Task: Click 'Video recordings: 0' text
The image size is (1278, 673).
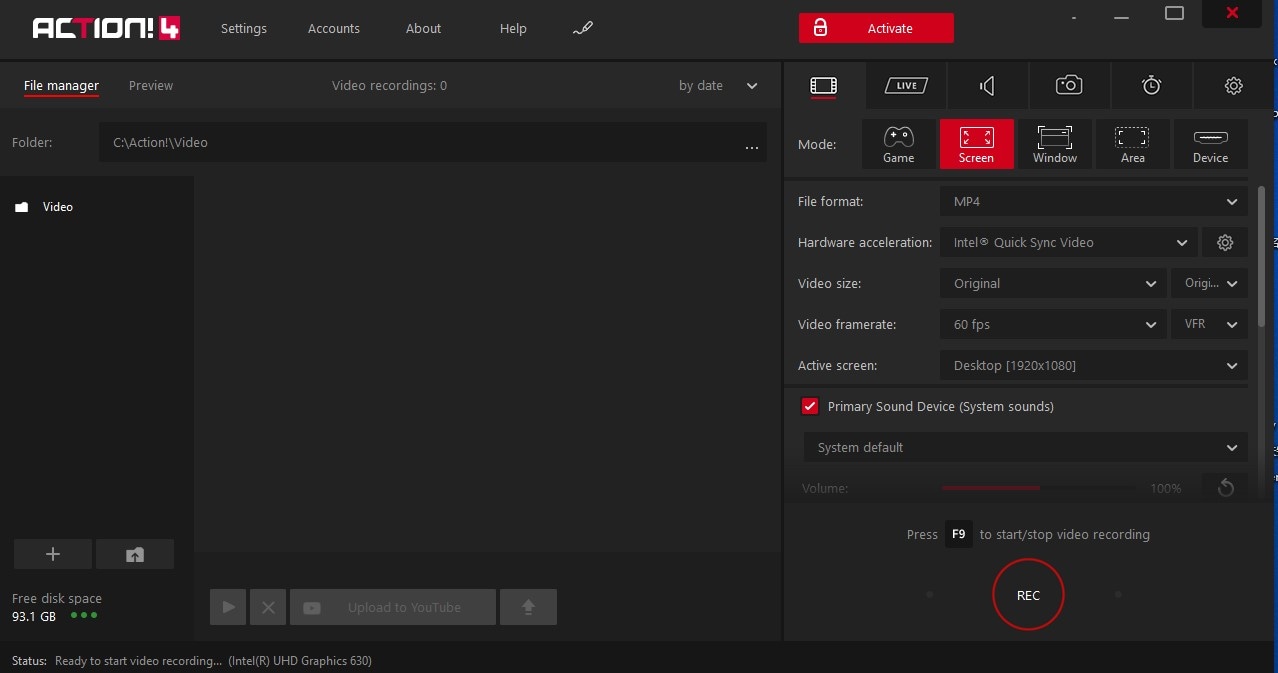Action: [390, 86]
